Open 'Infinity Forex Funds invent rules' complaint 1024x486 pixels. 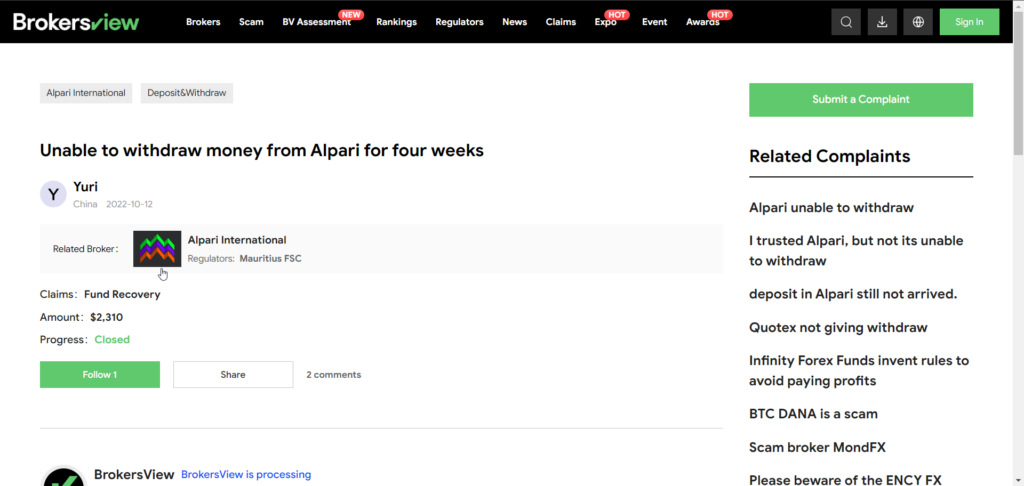pyautogui.click(x=859, y=370)
